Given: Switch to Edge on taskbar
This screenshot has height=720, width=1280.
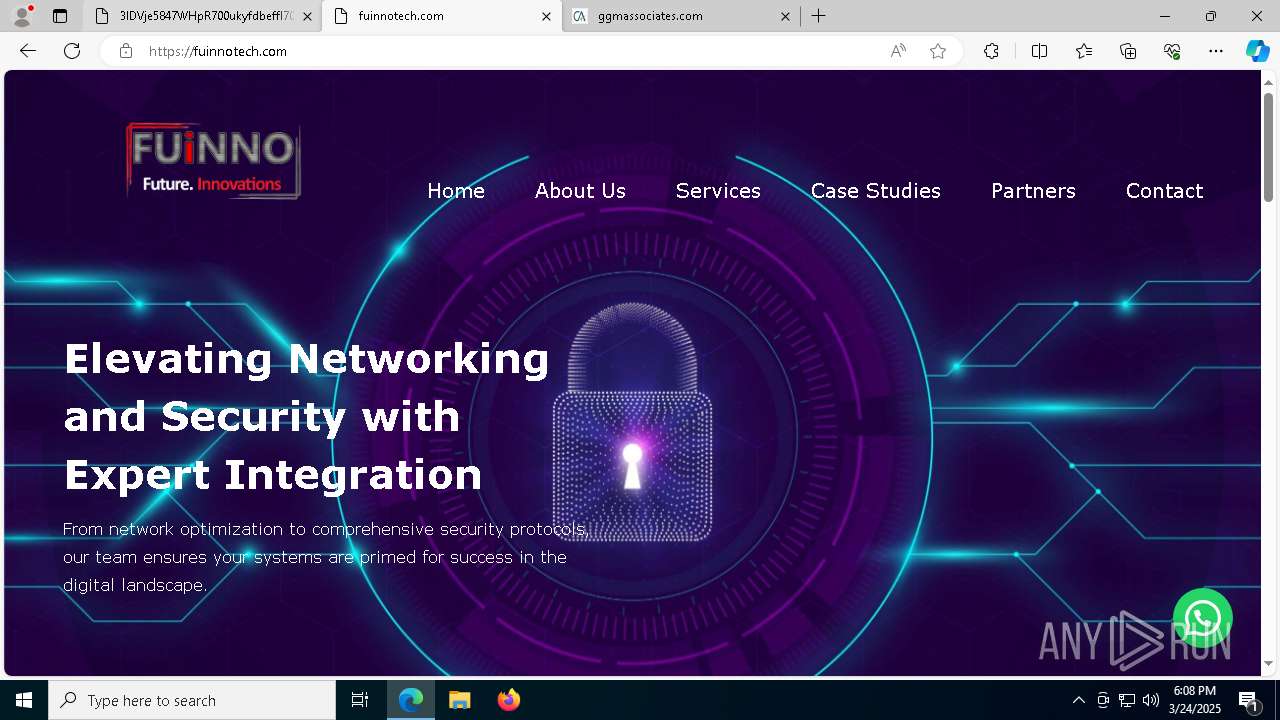Looking at the screenshot, I should 411,700.
